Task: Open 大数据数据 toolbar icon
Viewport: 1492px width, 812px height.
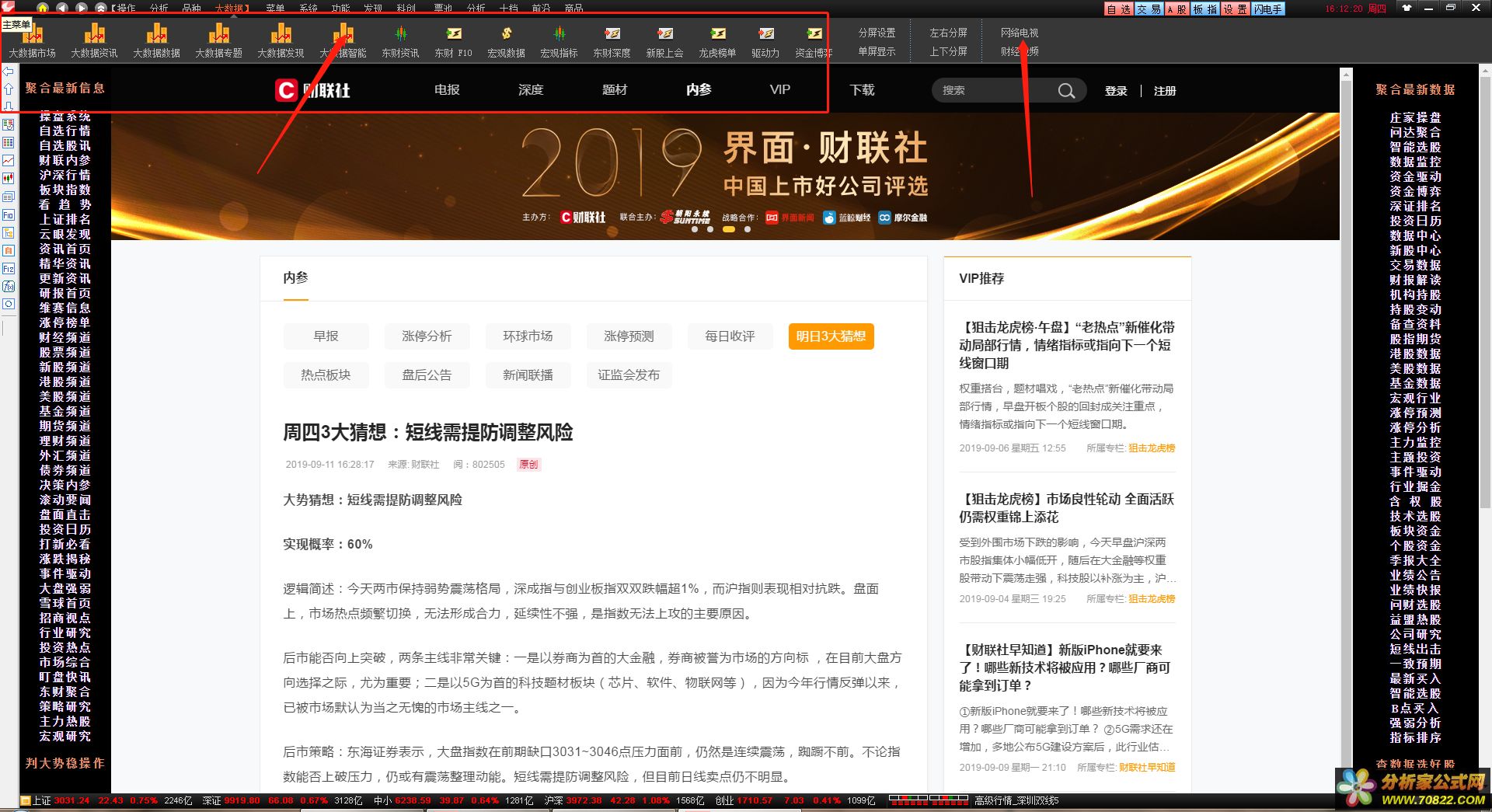Action: 156,40
